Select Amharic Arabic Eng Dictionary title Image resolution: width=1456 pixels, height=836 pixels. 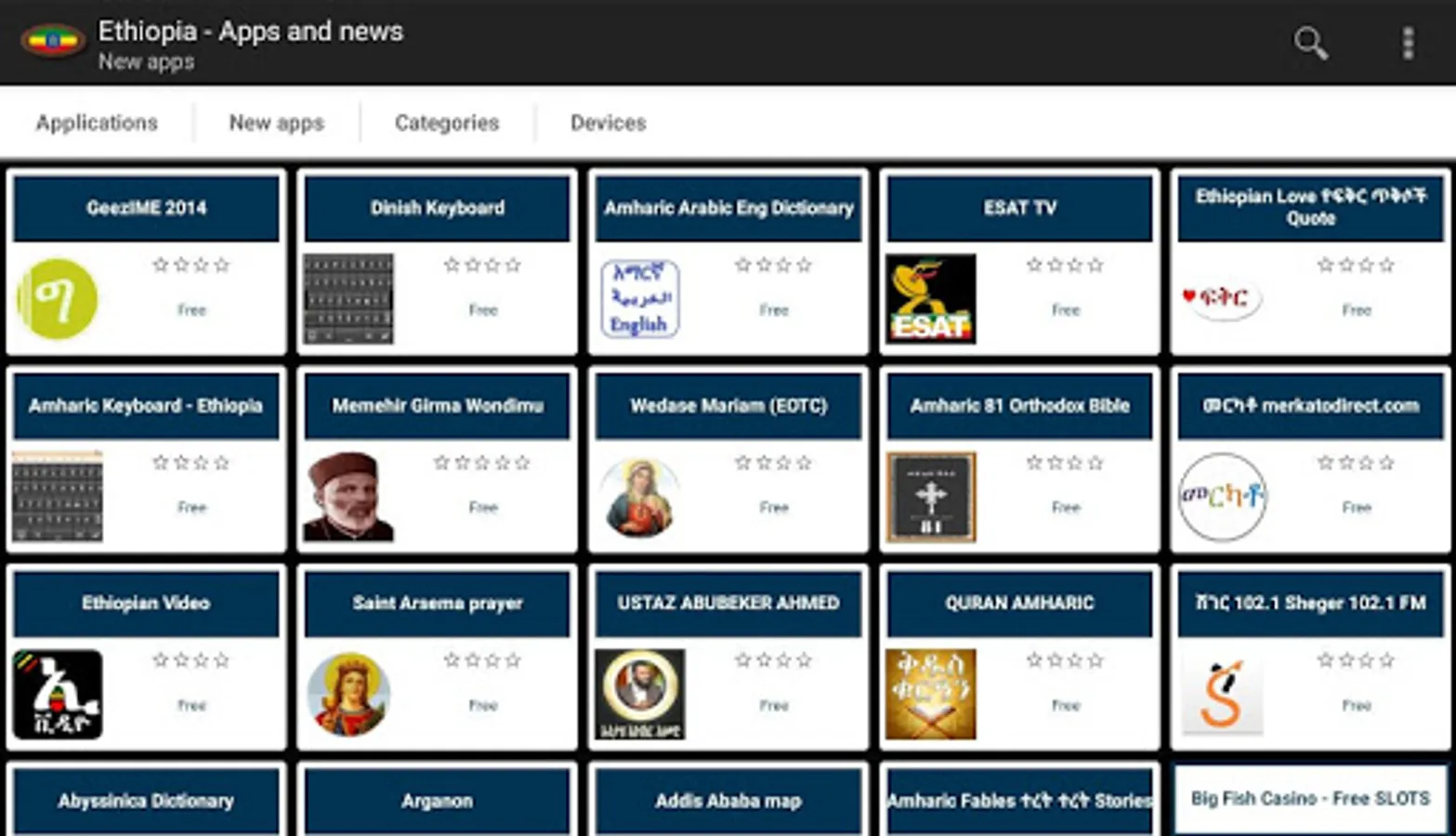(x=728, y=208)
